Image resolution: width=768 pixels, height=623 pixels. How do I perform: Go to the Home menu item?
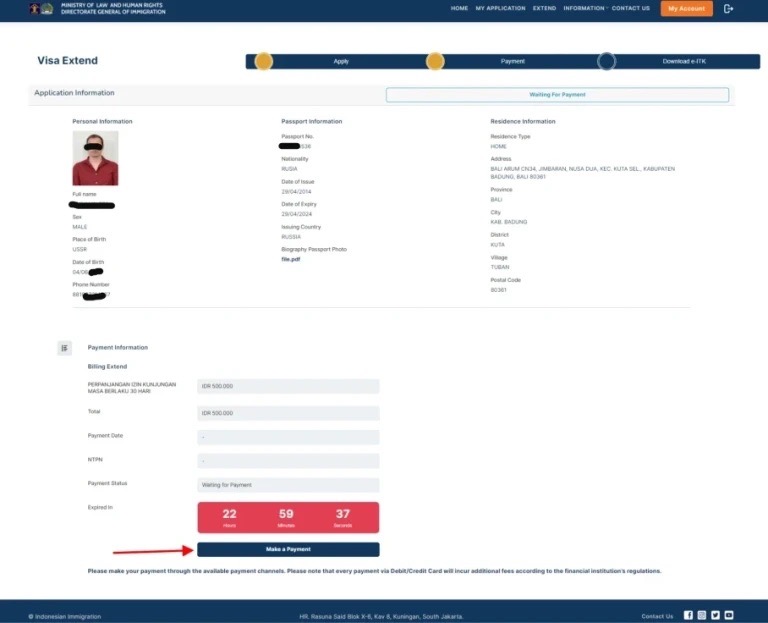(x=459, y=8)
